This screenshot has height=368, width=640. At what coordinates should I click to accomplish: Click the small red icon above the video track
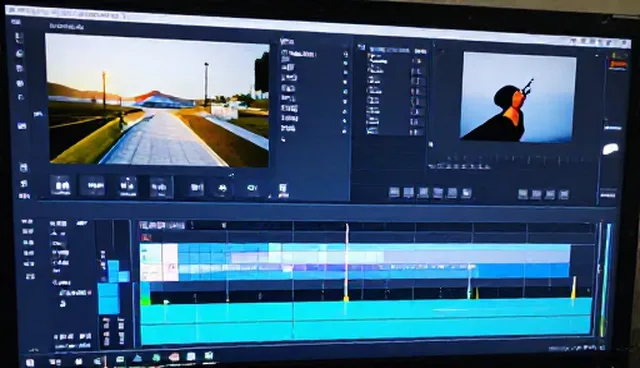[146, 237]
